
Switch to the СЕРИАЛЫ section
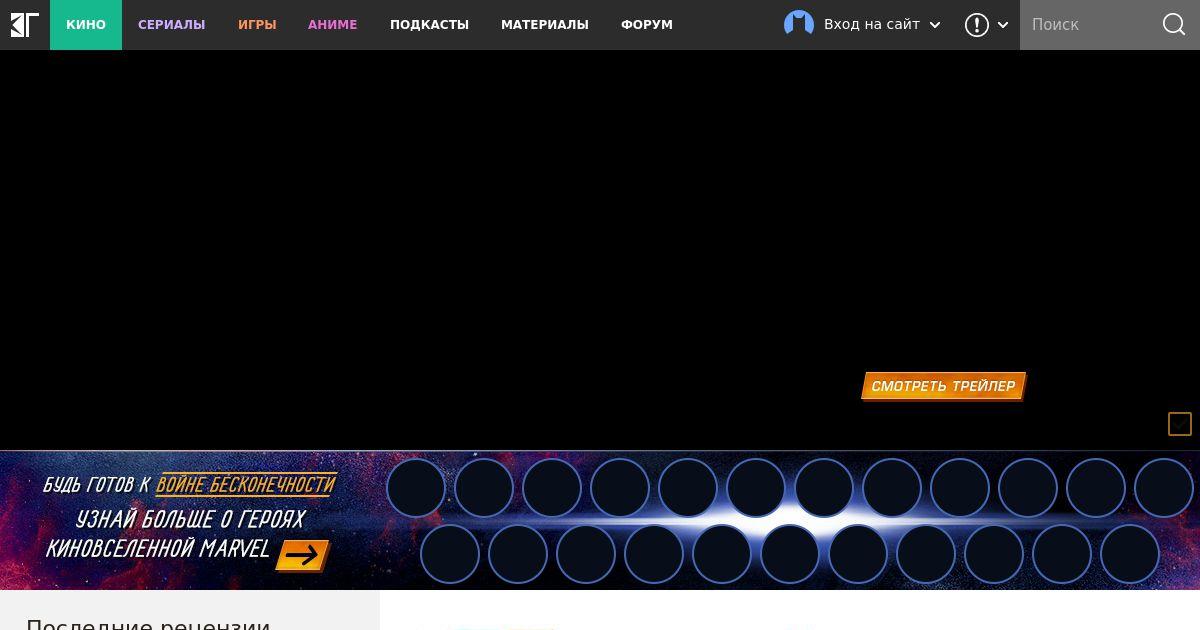[172, 25]
